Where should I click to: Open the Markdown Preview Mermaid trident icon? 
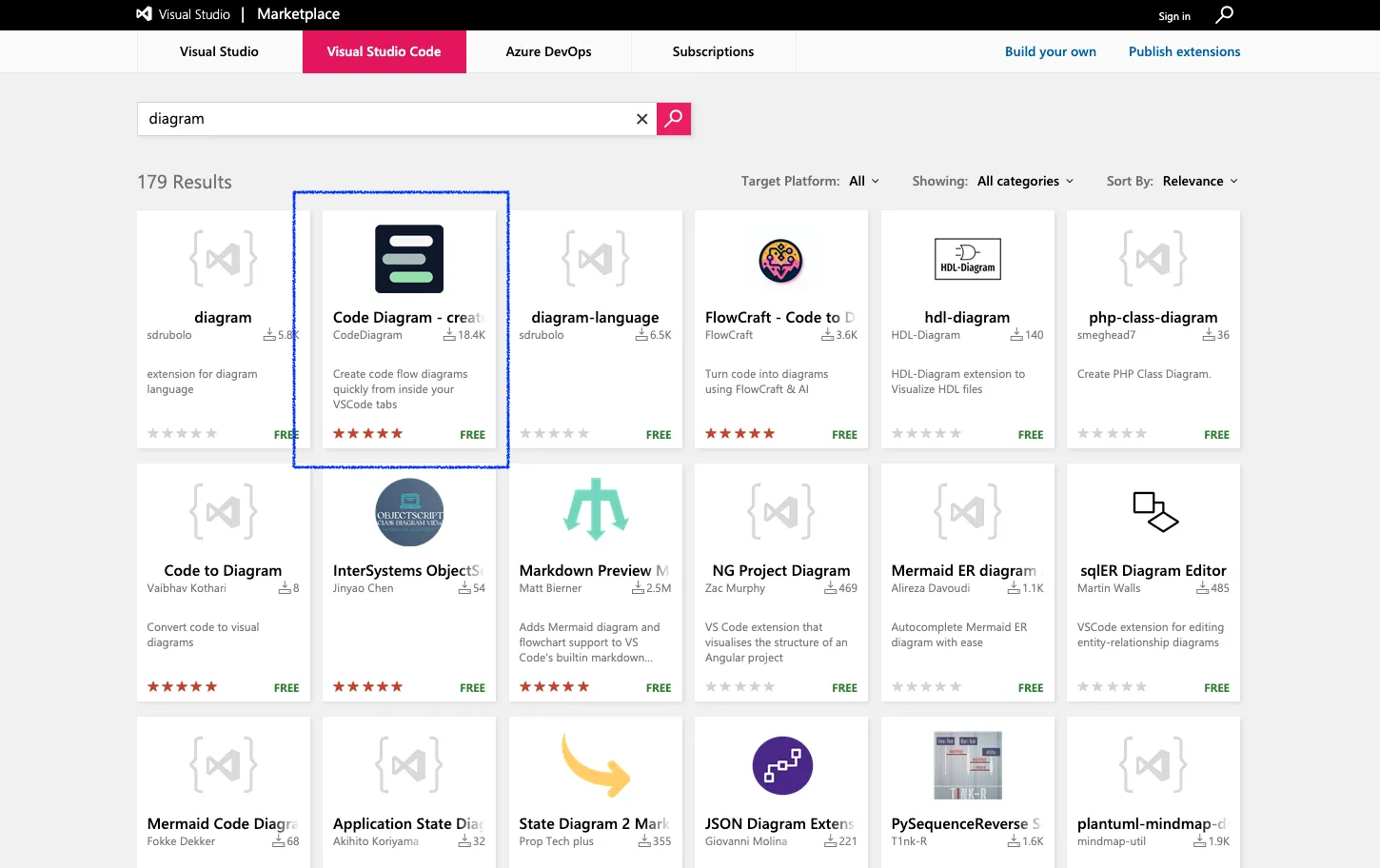click(596, 509)
